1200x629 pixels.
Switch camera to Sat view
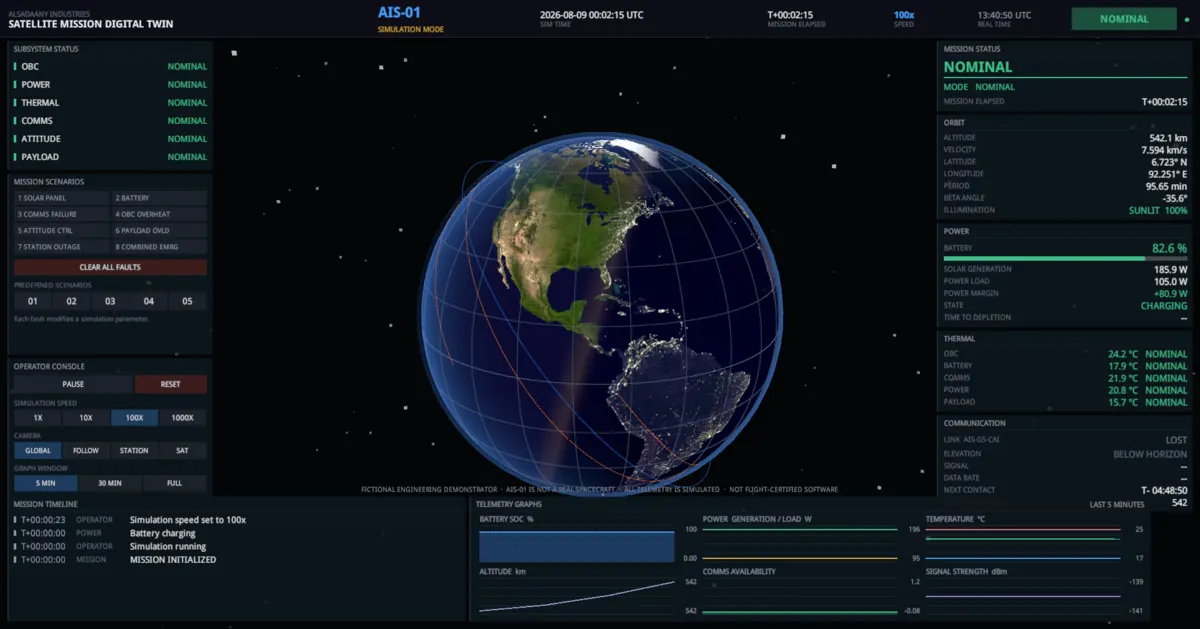pos(183,450)
